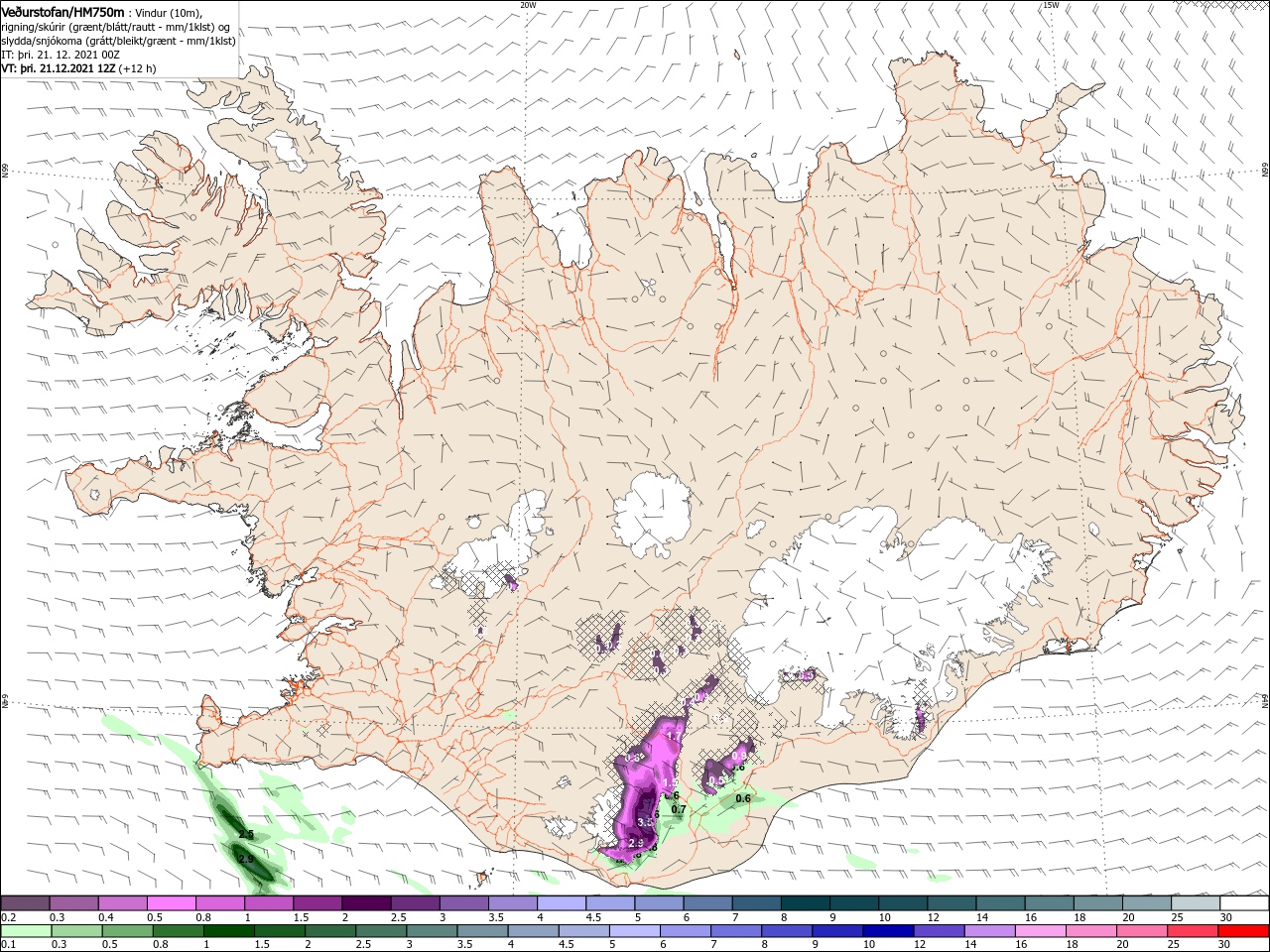Viewport: 1270px width, 952px height.
Task: Select lower legend swatch labeled 7
Action: 736,931
